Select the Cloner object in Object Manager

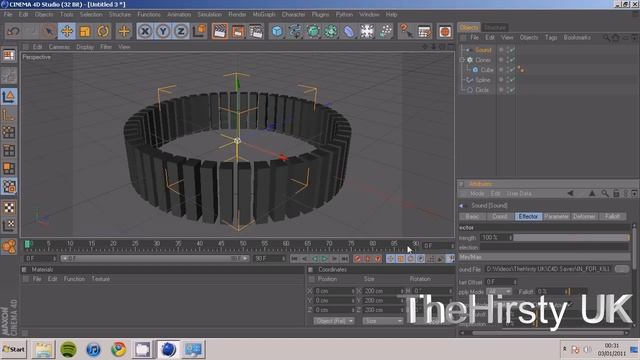coord(483,60)
